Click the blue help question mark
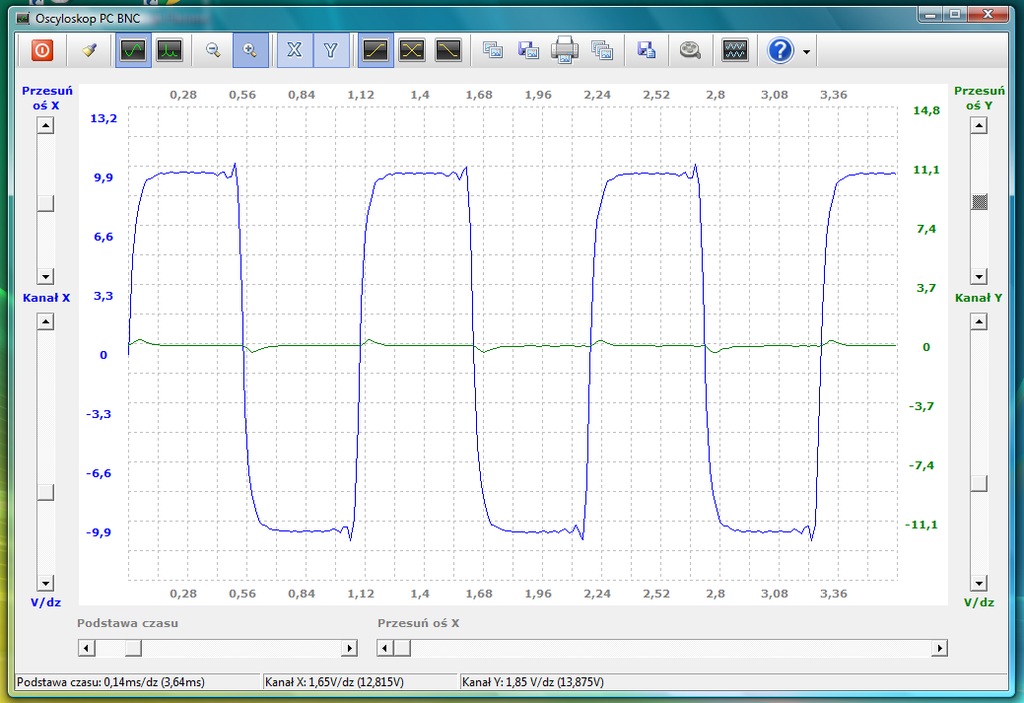 (781, 50)
